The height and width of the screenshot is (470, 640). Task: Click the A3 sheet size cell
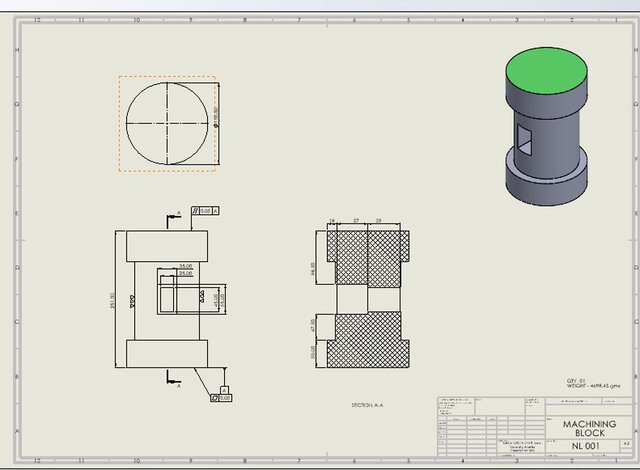(627, 443)
